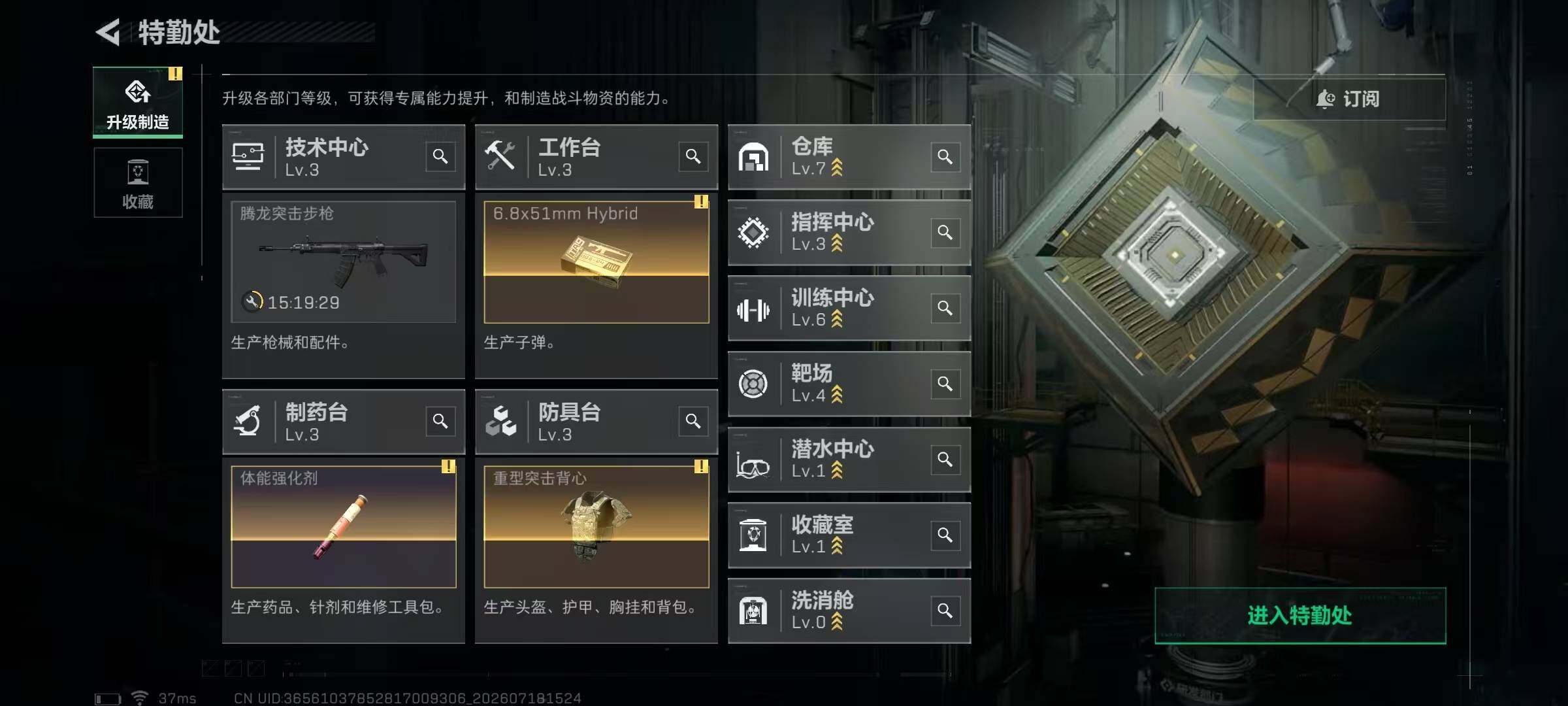1568x706 pixels.
Task: Select the 升级制造 sidebar tab
Action: (138, 102)
